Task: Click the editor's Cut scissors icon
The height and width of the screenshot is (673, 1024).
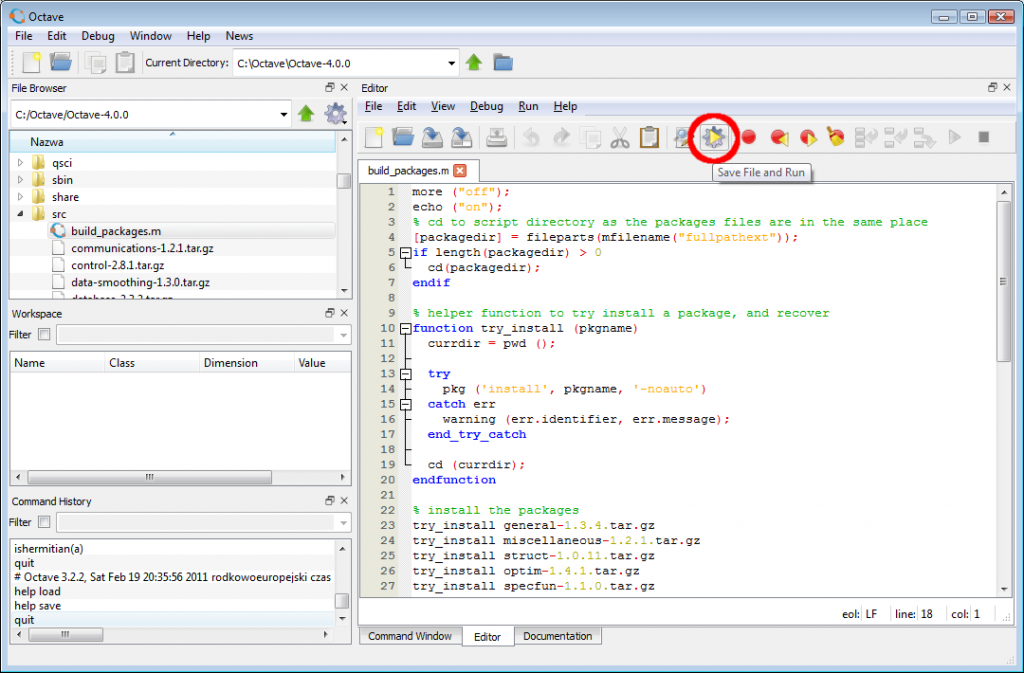Action: [620, 138]
